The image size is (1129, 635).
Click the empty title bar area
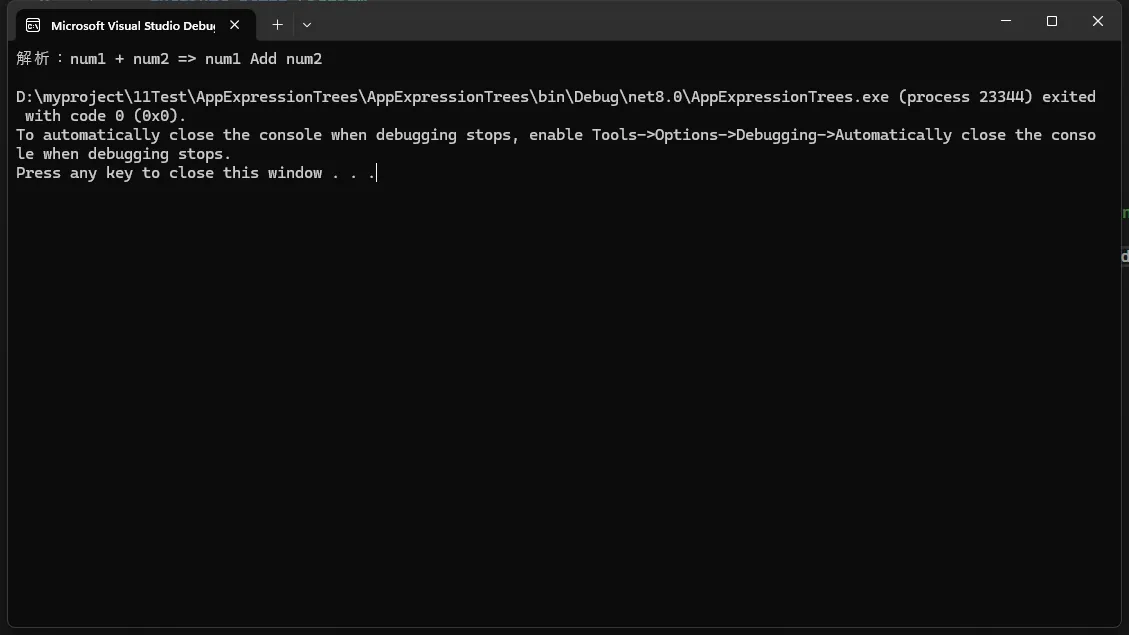[x=648, y=22]
